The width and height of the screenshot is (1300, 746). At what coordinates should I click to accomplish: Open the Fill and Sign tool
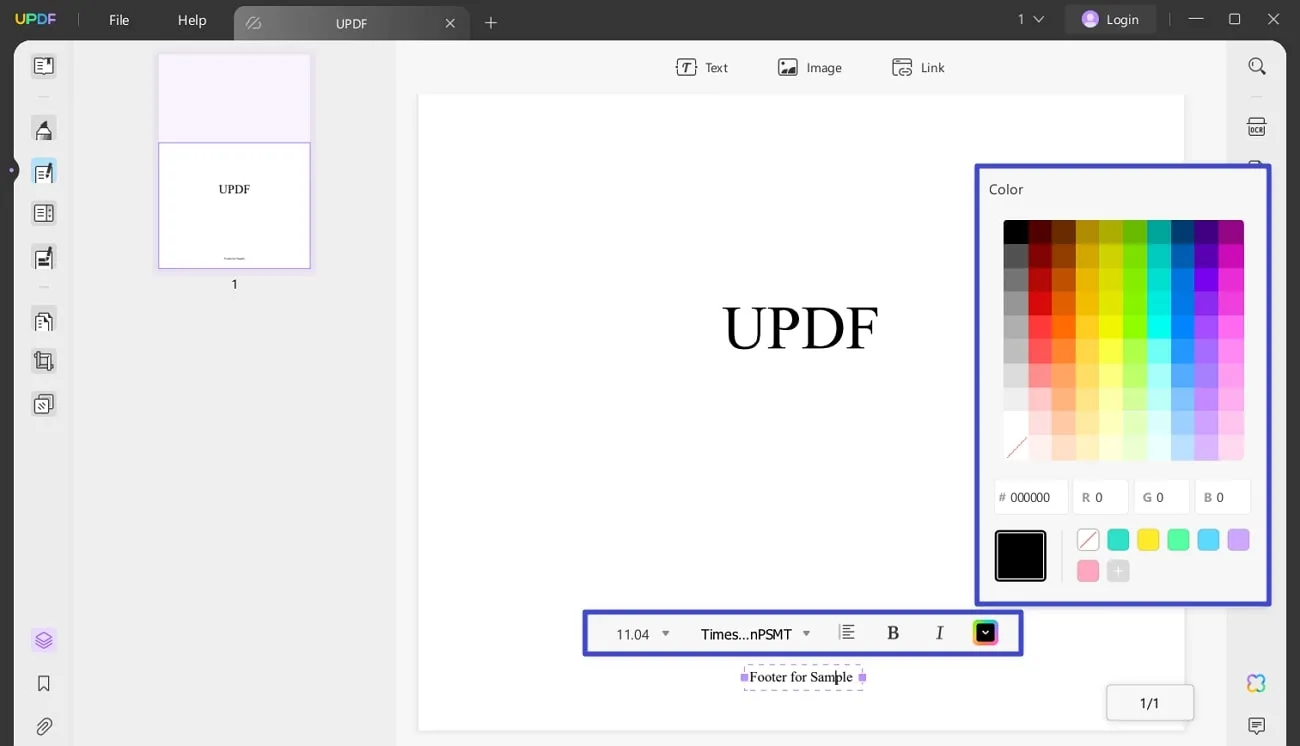43,257
